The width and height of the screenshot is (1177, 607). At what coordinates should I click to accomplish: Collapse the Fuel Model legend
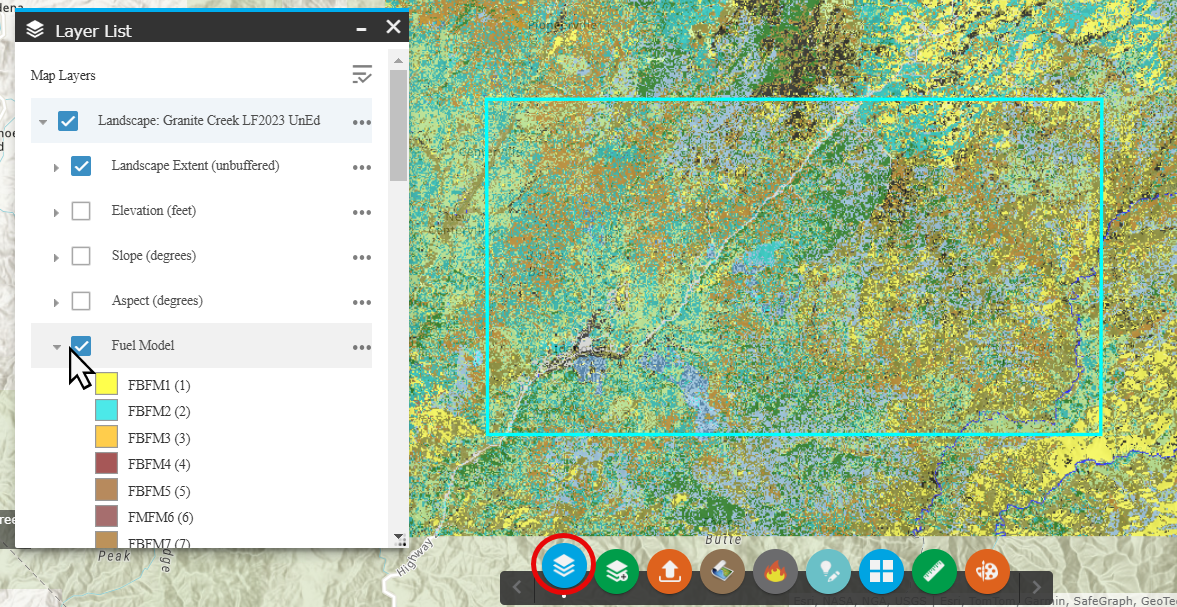[57, 346]
